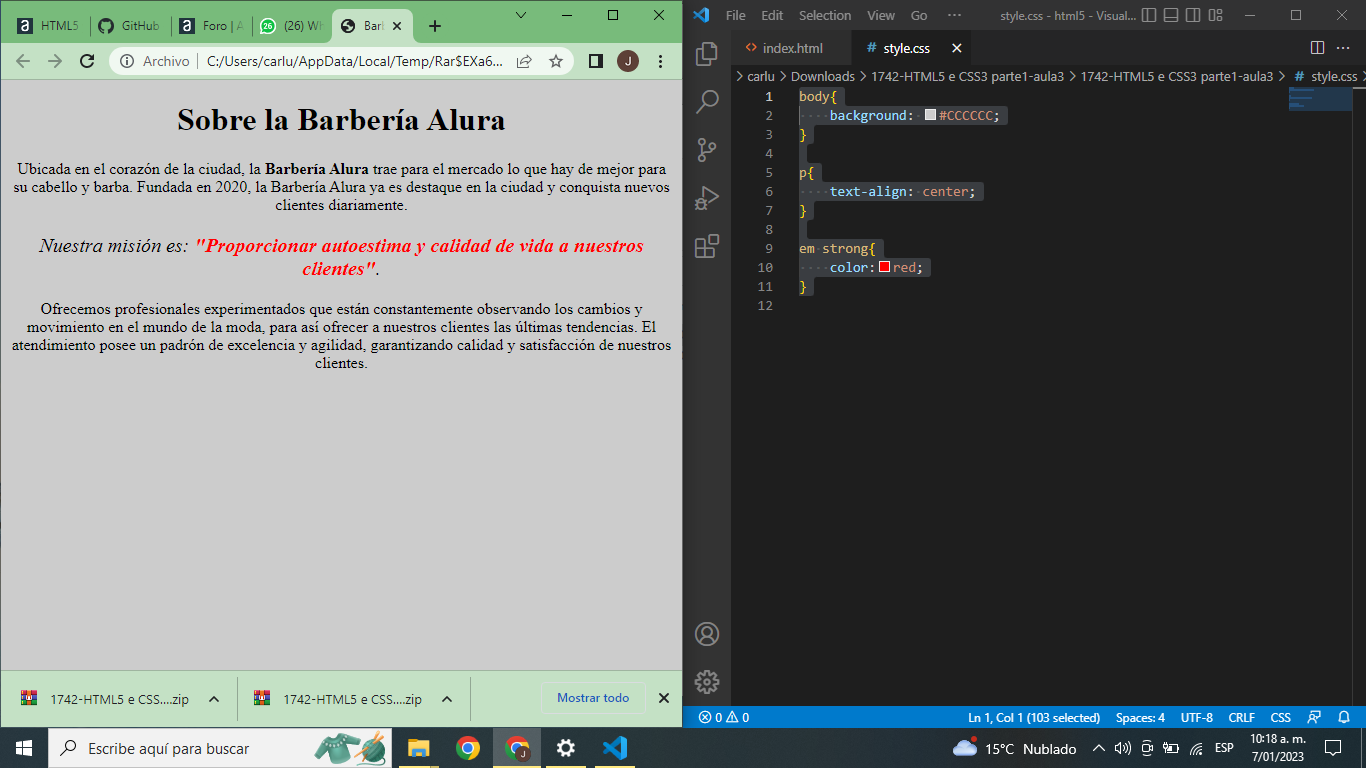Close the style.css tab

(957, 48)
